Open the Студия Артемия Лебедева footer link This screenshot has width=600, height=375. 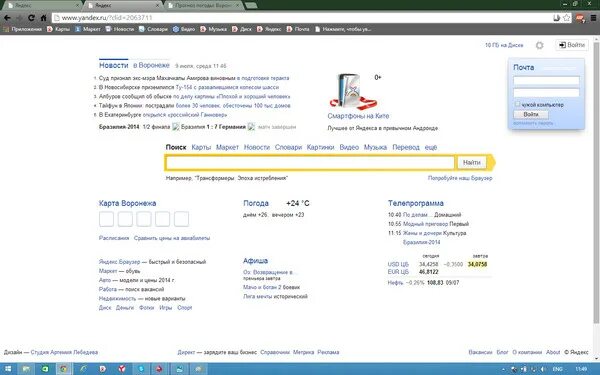pyautogui.click(x=64, y=352)
